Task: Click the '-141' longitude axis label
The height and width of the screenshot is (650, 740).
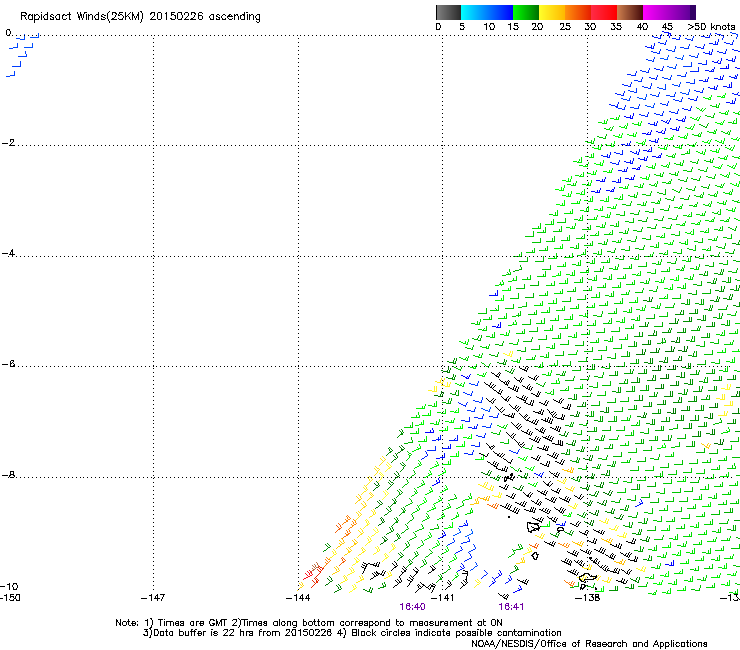Action: click(x=443, y=598)
